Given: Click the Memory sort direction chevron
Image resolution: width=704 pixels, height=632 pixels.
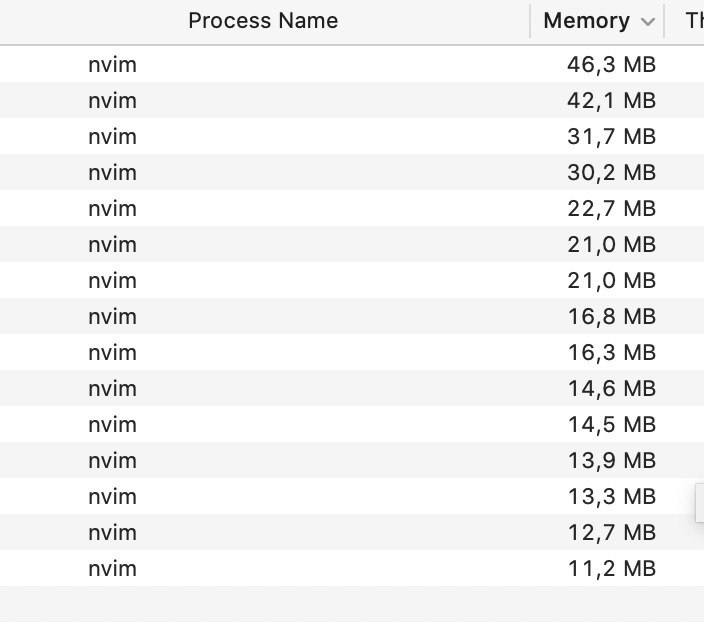Looking at the screenshot, I should 647,22.
